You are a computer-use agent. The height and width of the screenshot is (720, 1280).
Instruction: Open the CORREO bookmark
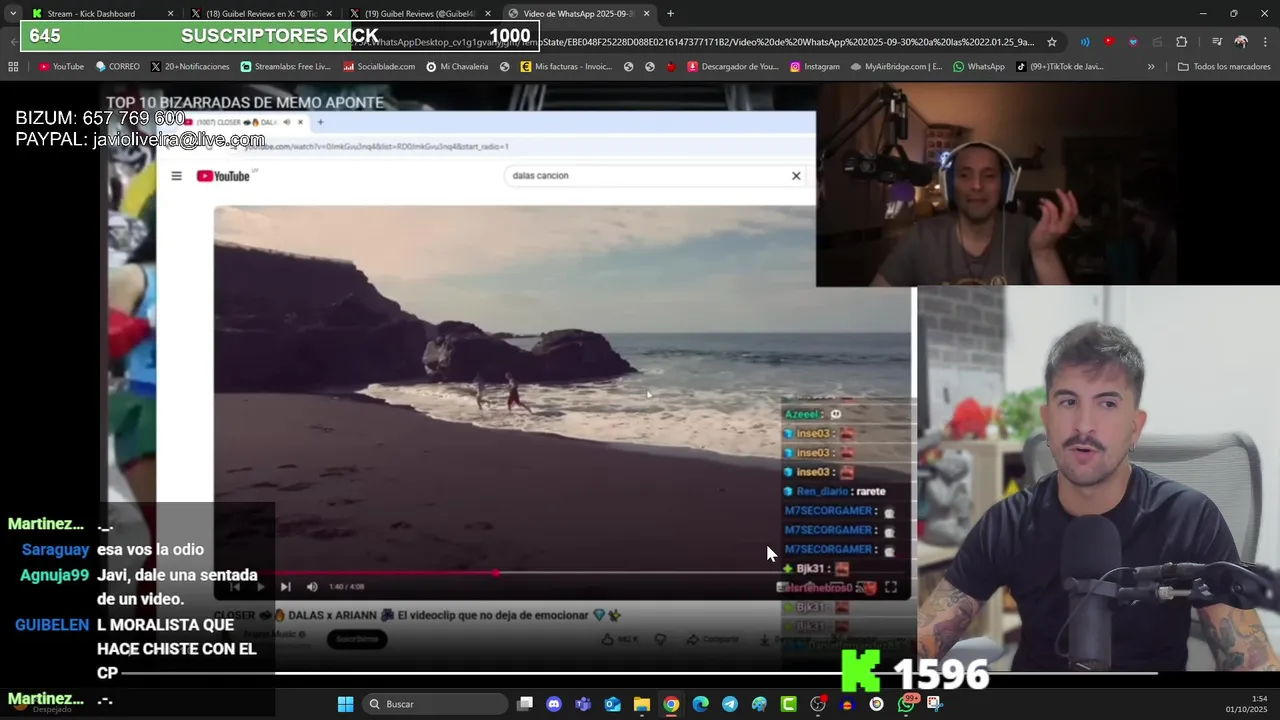(117, 67)
